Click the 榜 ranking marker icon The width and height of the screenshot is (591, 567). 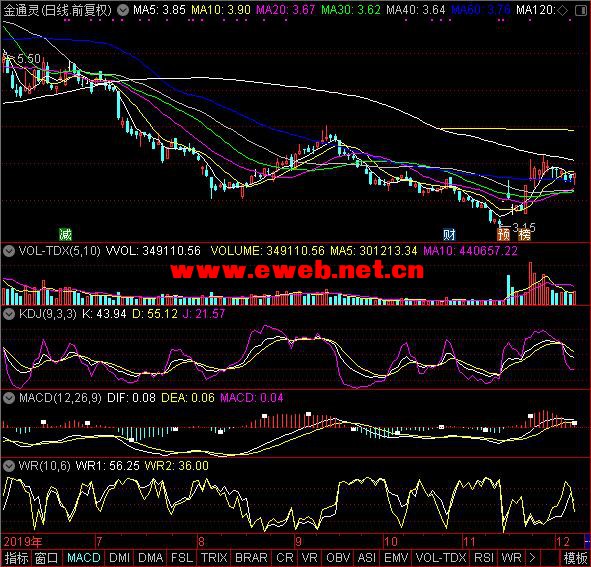524,234
